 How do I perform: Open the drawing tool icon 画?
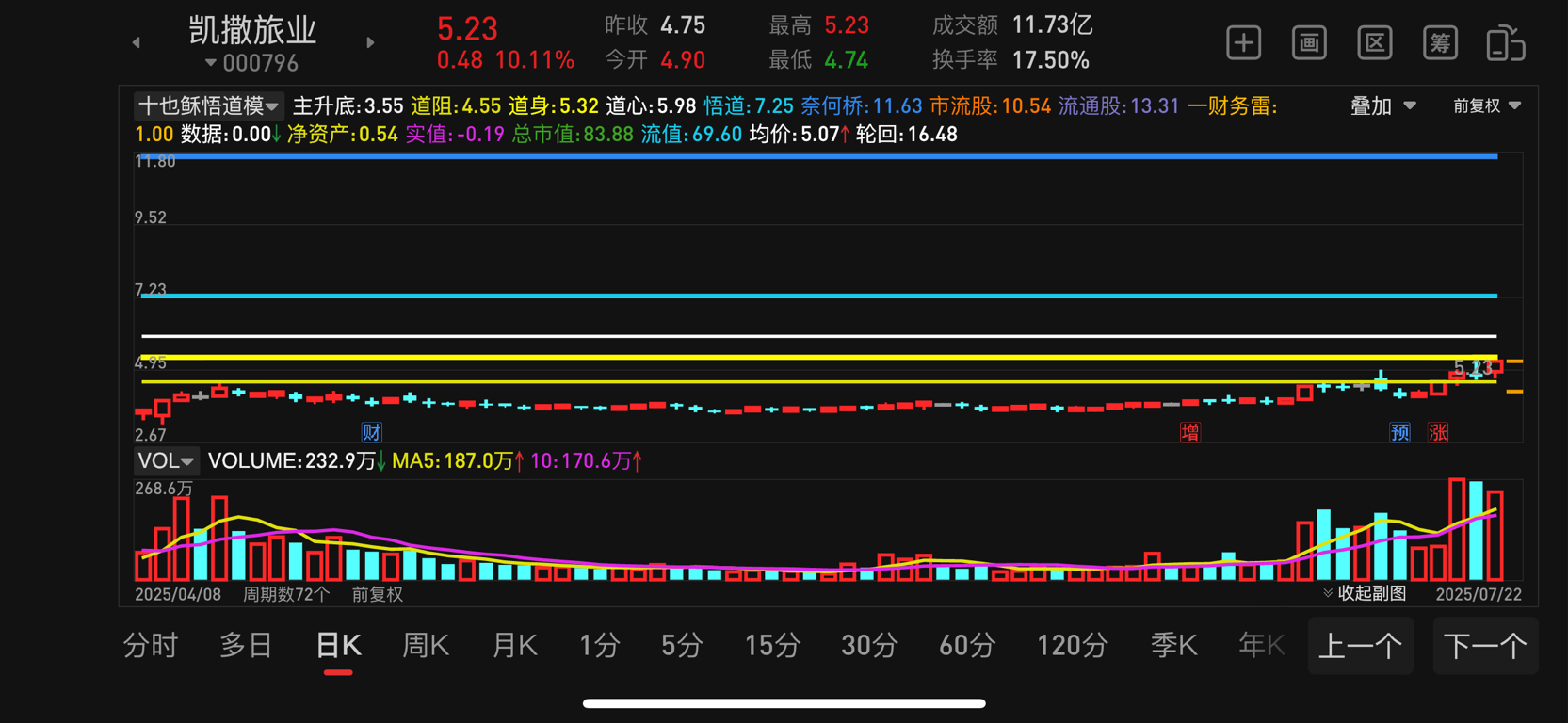click(x=1309, y=43)
